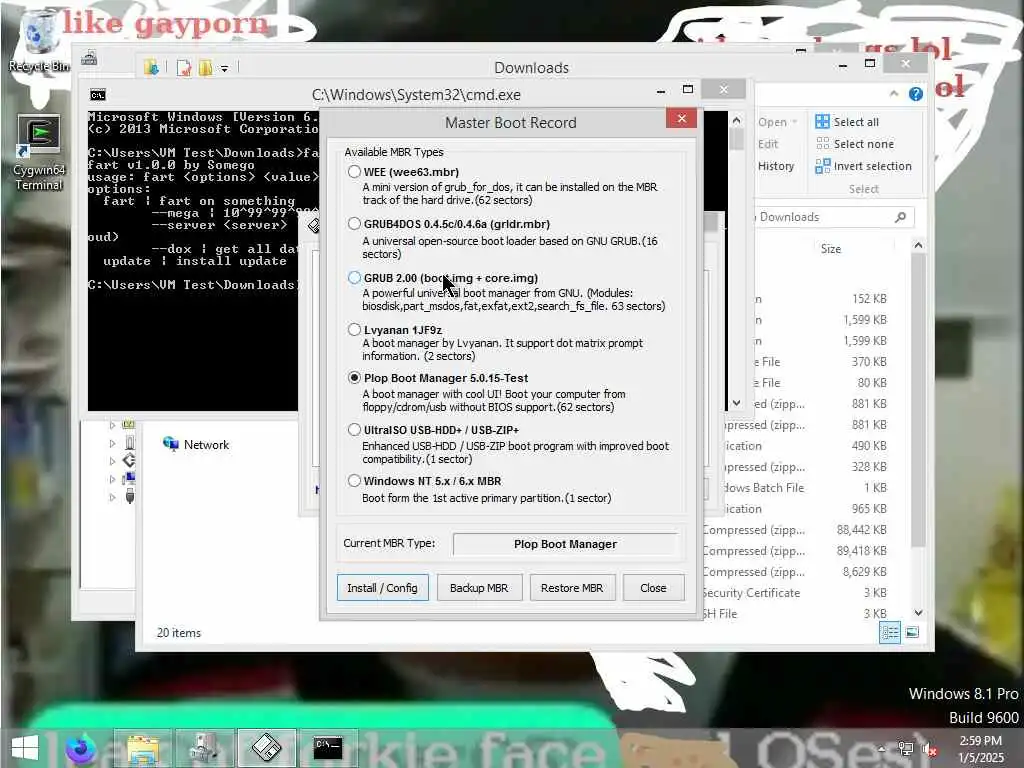Close Master Boot Record with the red X
1024x768 pixels.
682,118
